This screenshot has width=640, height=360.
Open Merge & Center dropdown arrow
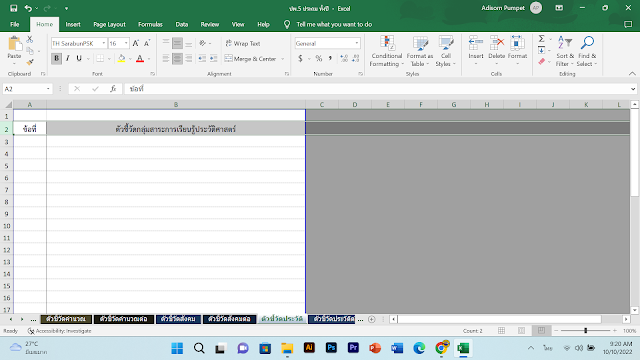pos(282,59)
